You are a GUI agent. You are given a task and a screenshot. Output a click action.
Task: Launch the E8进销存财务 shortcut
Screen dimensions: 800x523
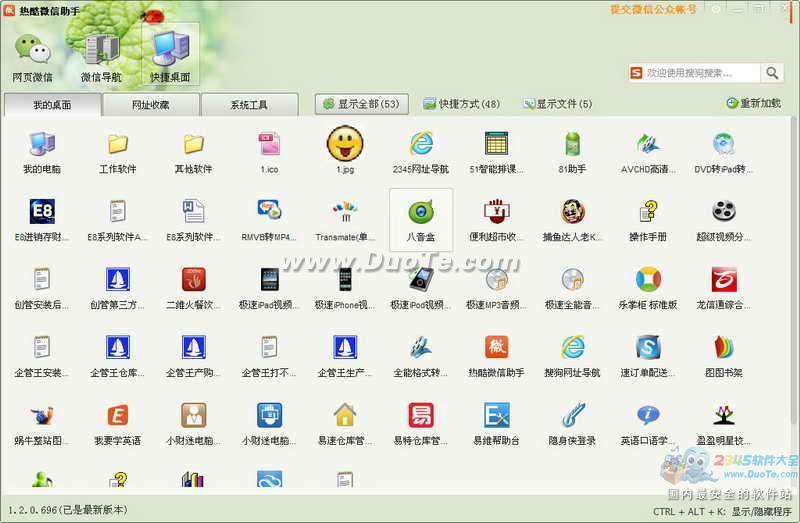42,220
